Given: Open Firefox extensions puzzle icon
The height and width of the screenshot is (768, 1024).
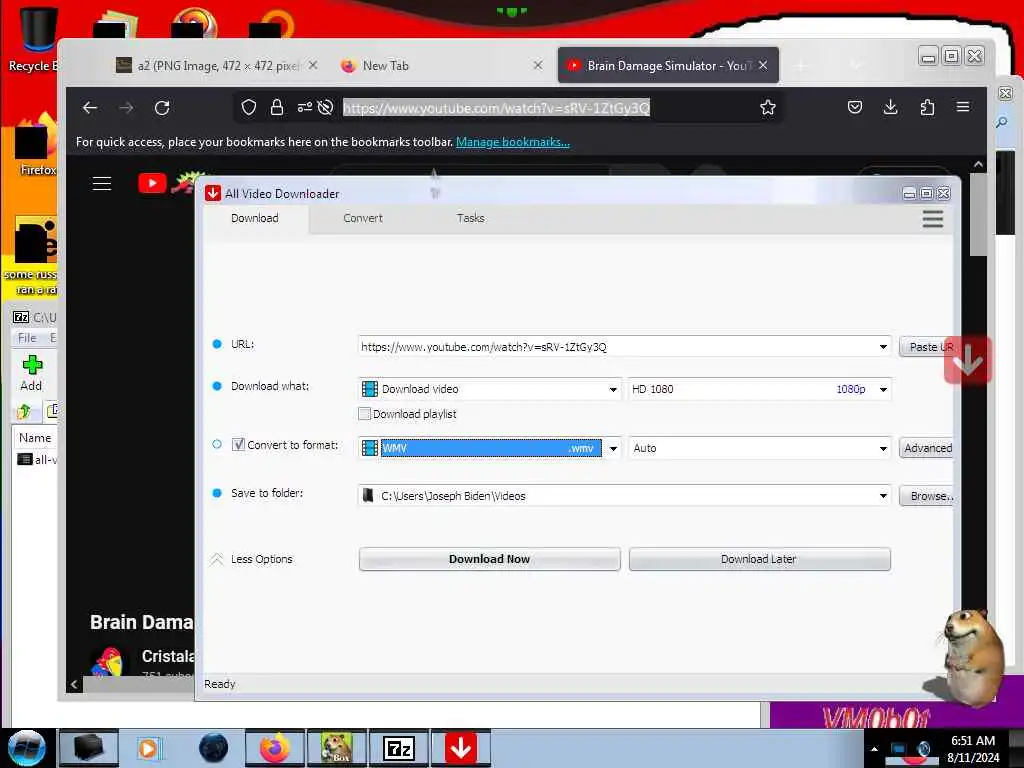Looking at the screenshot, I should [927, 107].
